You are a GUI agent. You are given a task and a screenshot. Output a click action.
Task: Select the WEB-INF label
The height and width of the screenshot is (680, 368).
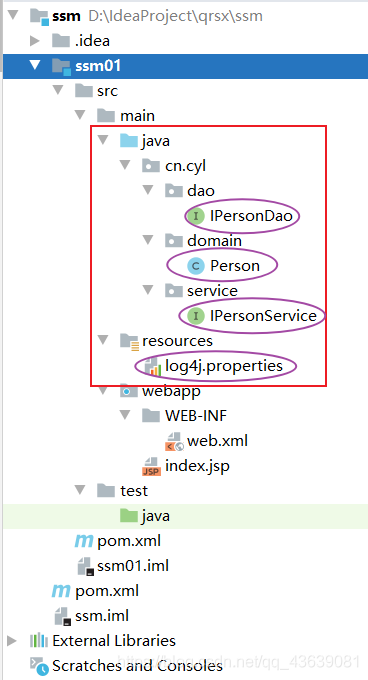tap(196, 415)
